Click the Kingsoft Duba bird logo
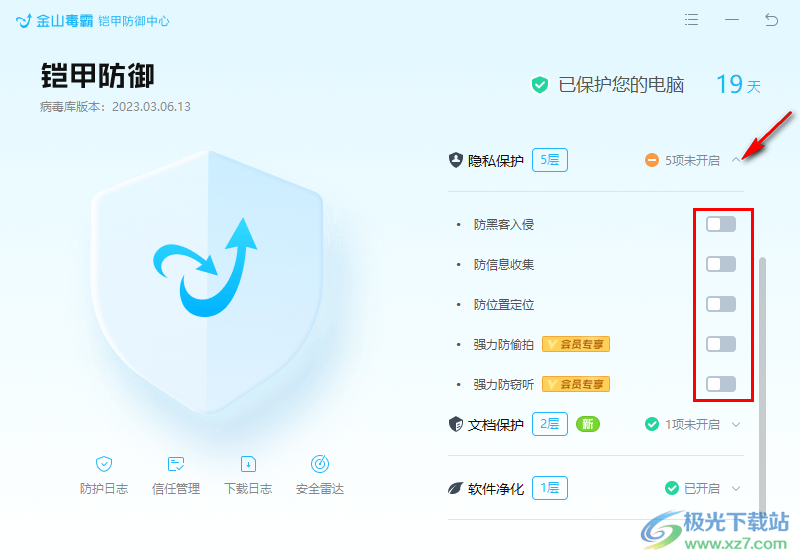Image resolution: width=800 pixels, height=560 pixels. click(x=23, y=21)
